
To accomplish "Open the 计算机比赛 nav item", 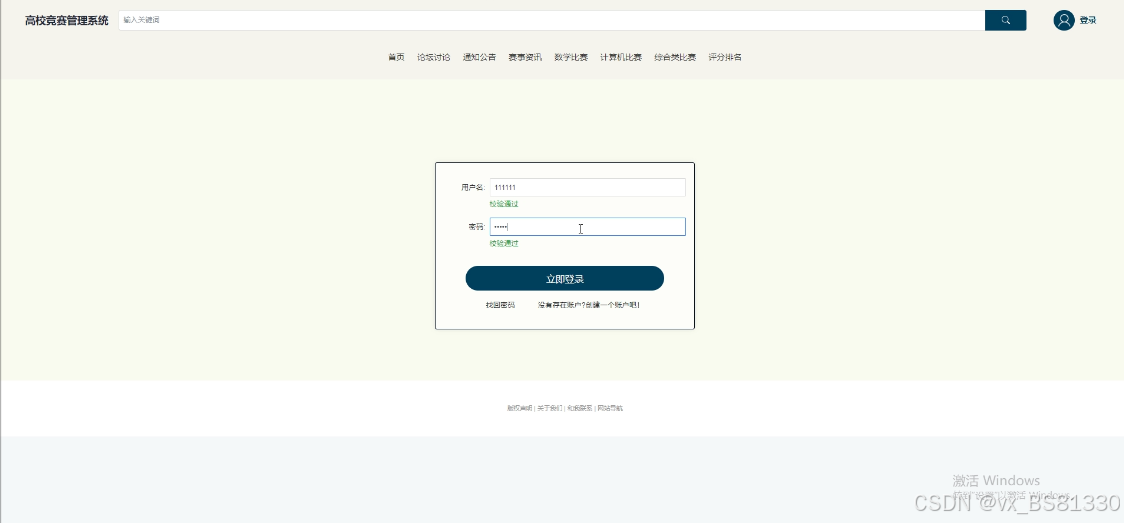I will (621, 57).
